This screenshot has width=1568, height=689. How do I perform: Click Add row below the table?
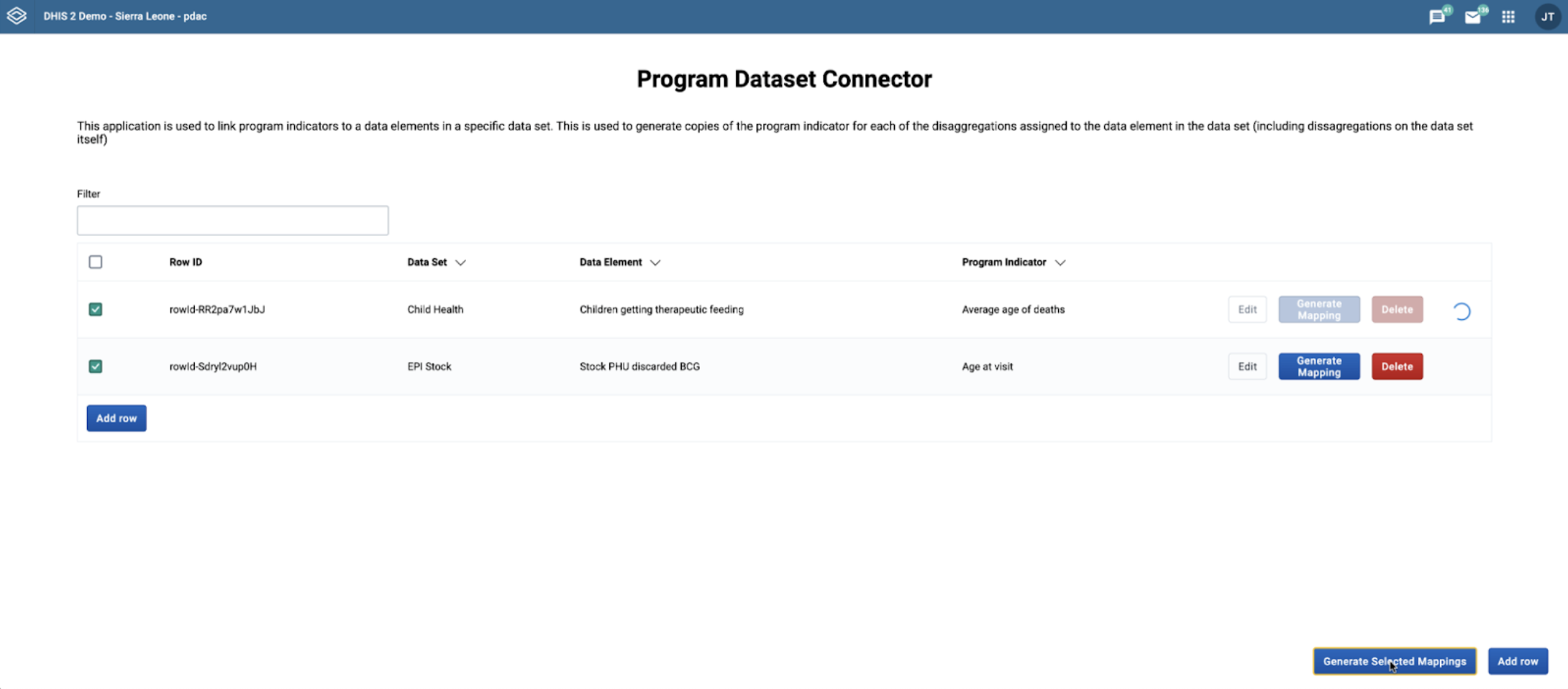click(117, 418)
